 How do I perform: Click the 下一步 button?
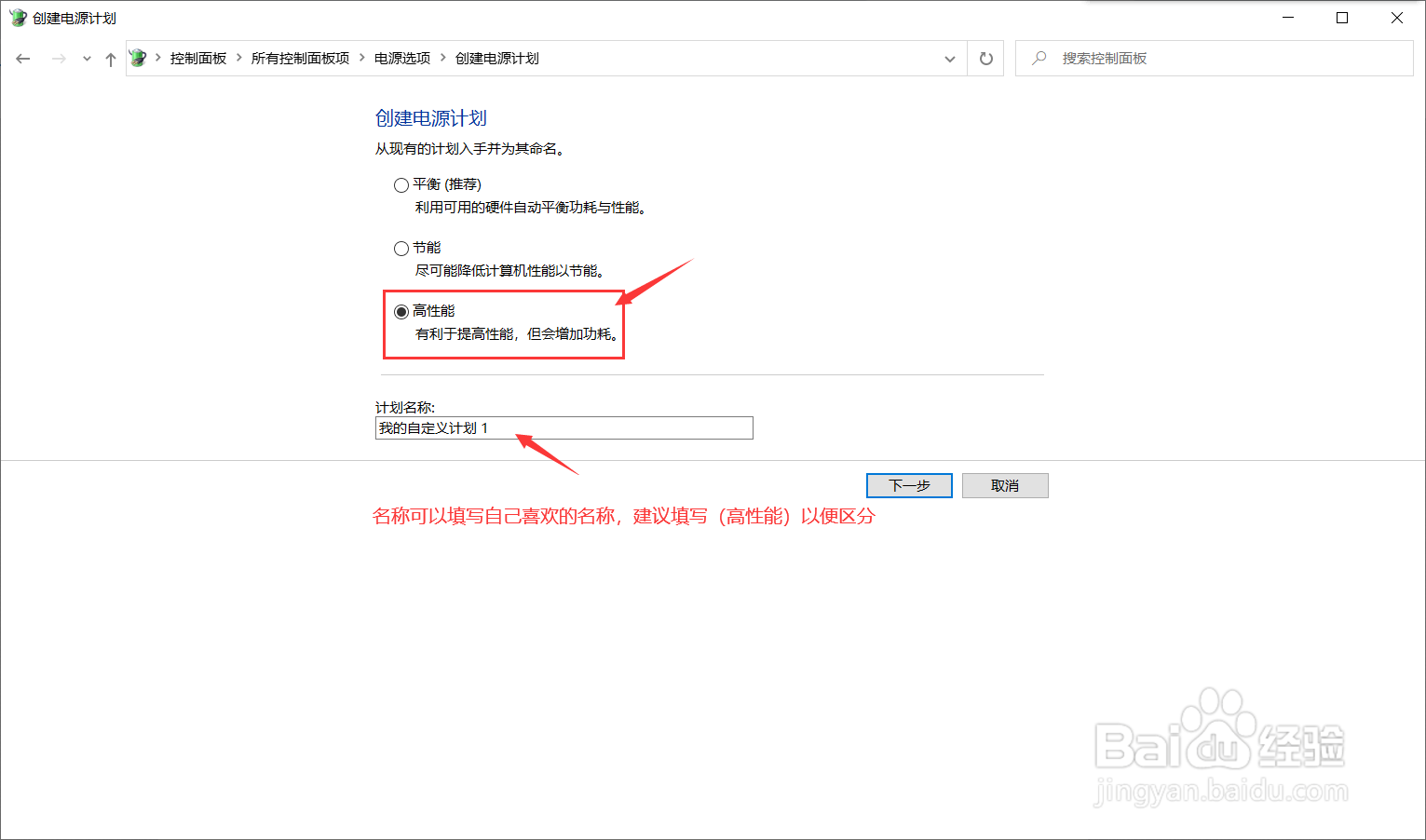pos(908,485)
